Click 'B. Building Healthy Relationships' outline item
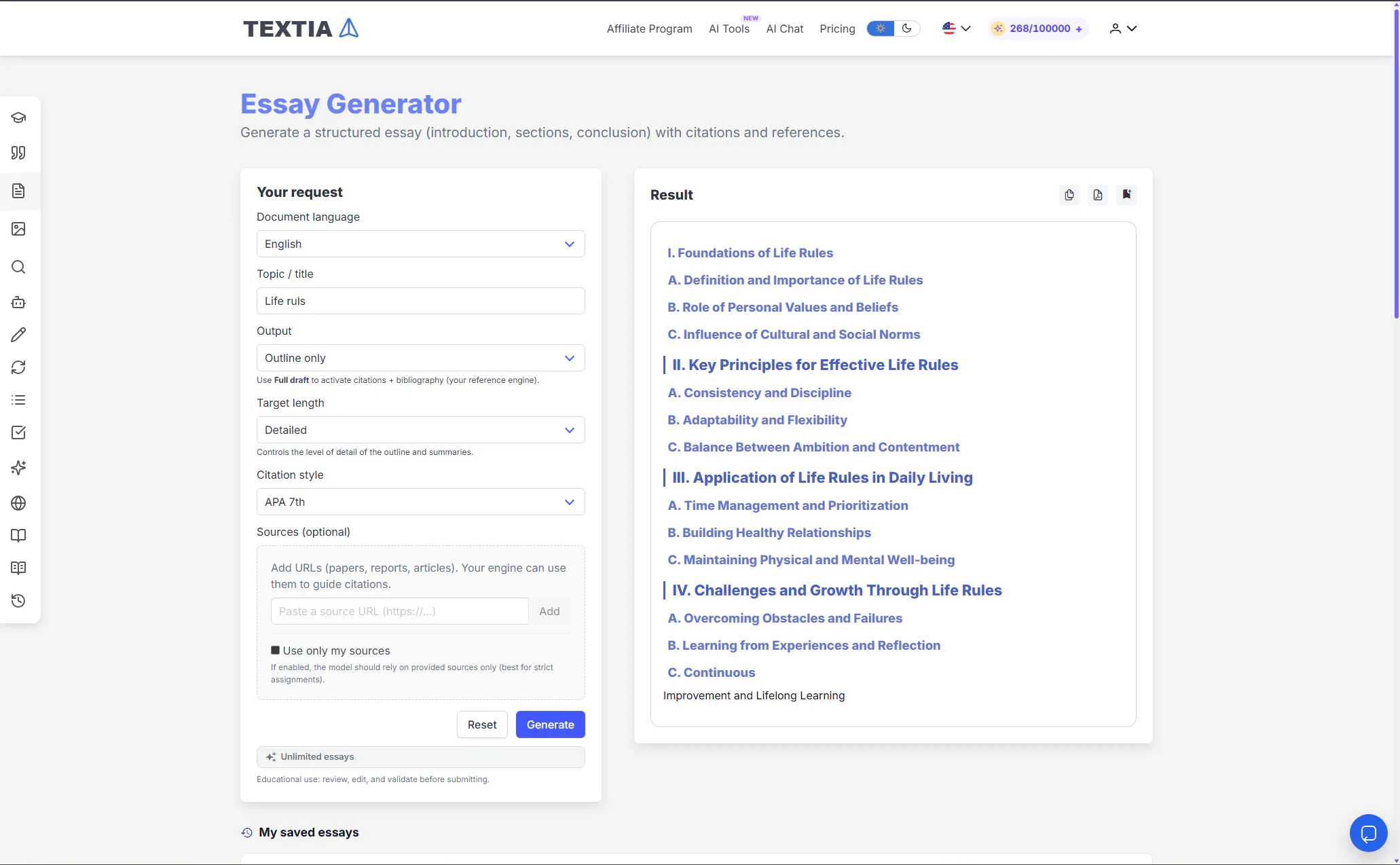 (769, 532)
